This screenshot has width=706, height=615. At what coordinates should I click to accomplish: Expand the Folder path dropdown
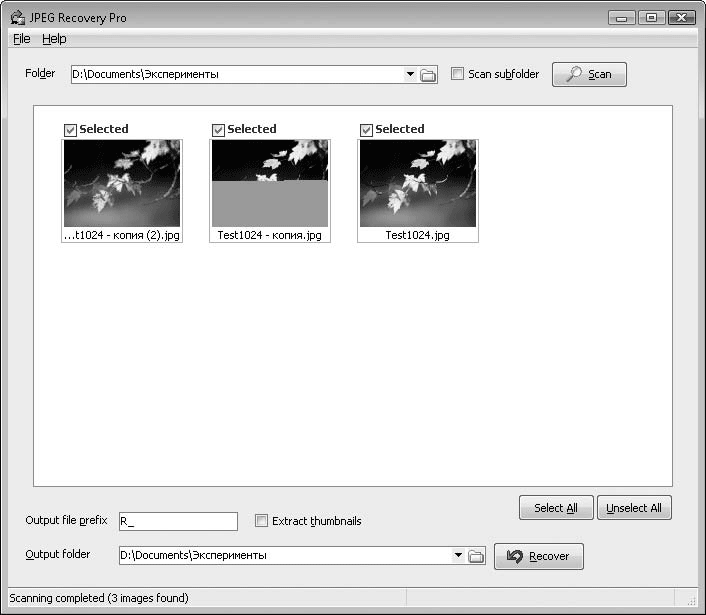point(410,75)
